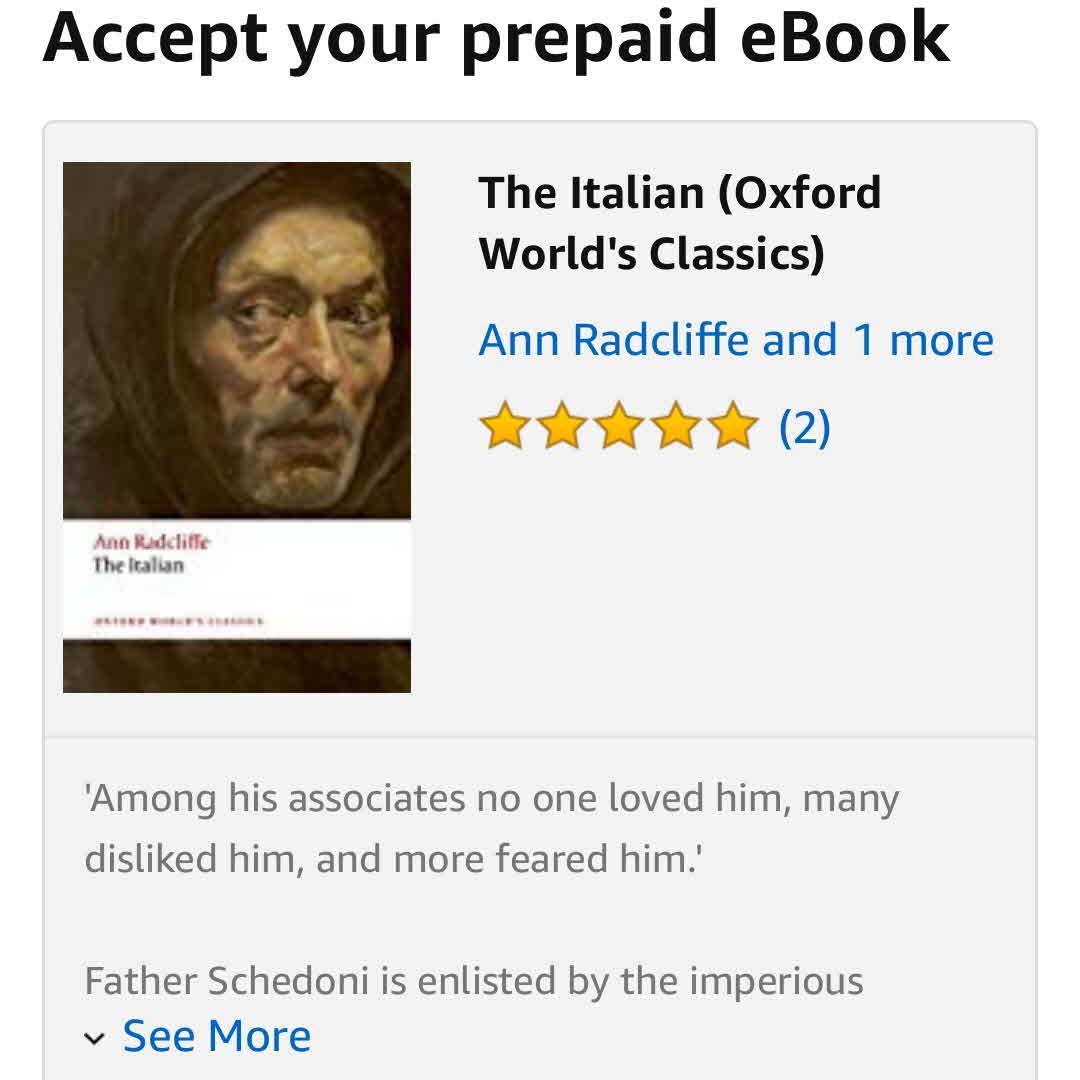Click the third rating star
Image resolution: width=1080 pixels, height=1080 pixels.
click(619, 426)
